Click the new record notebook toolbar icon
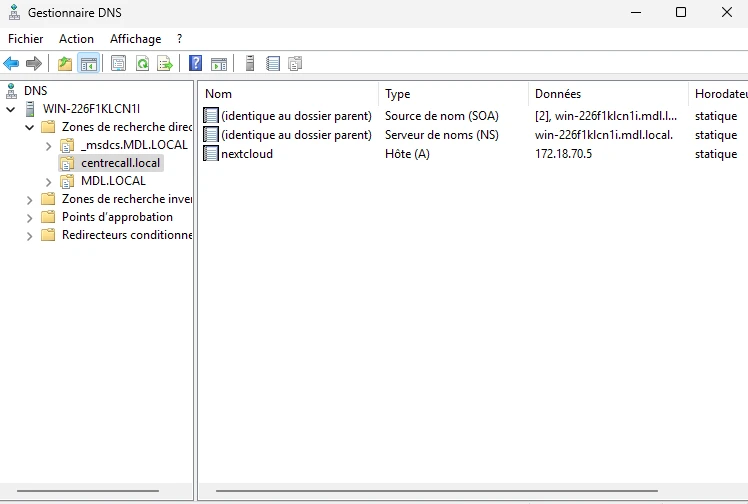Screen dimensions: 748x504 (x=273, y=63)
